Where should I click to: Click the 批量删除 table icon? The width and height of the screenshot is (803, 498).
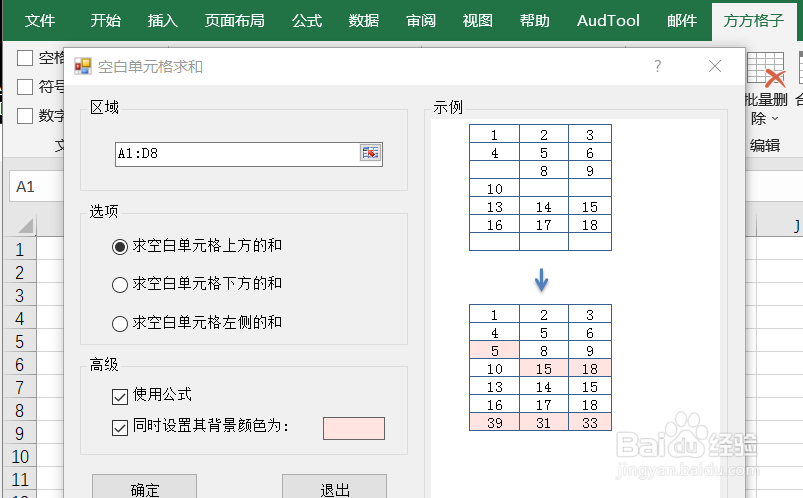tap(766, 69)
